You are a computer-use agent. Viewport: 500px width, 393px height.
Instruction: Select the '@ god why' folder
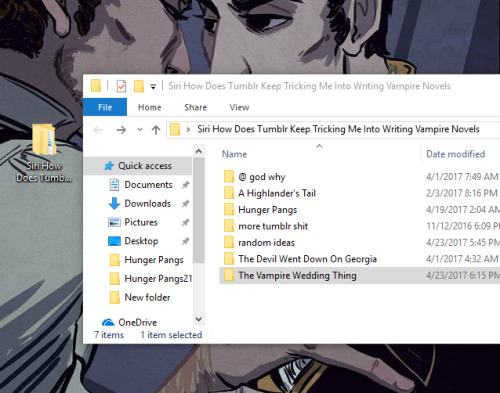tap(262, 177)
